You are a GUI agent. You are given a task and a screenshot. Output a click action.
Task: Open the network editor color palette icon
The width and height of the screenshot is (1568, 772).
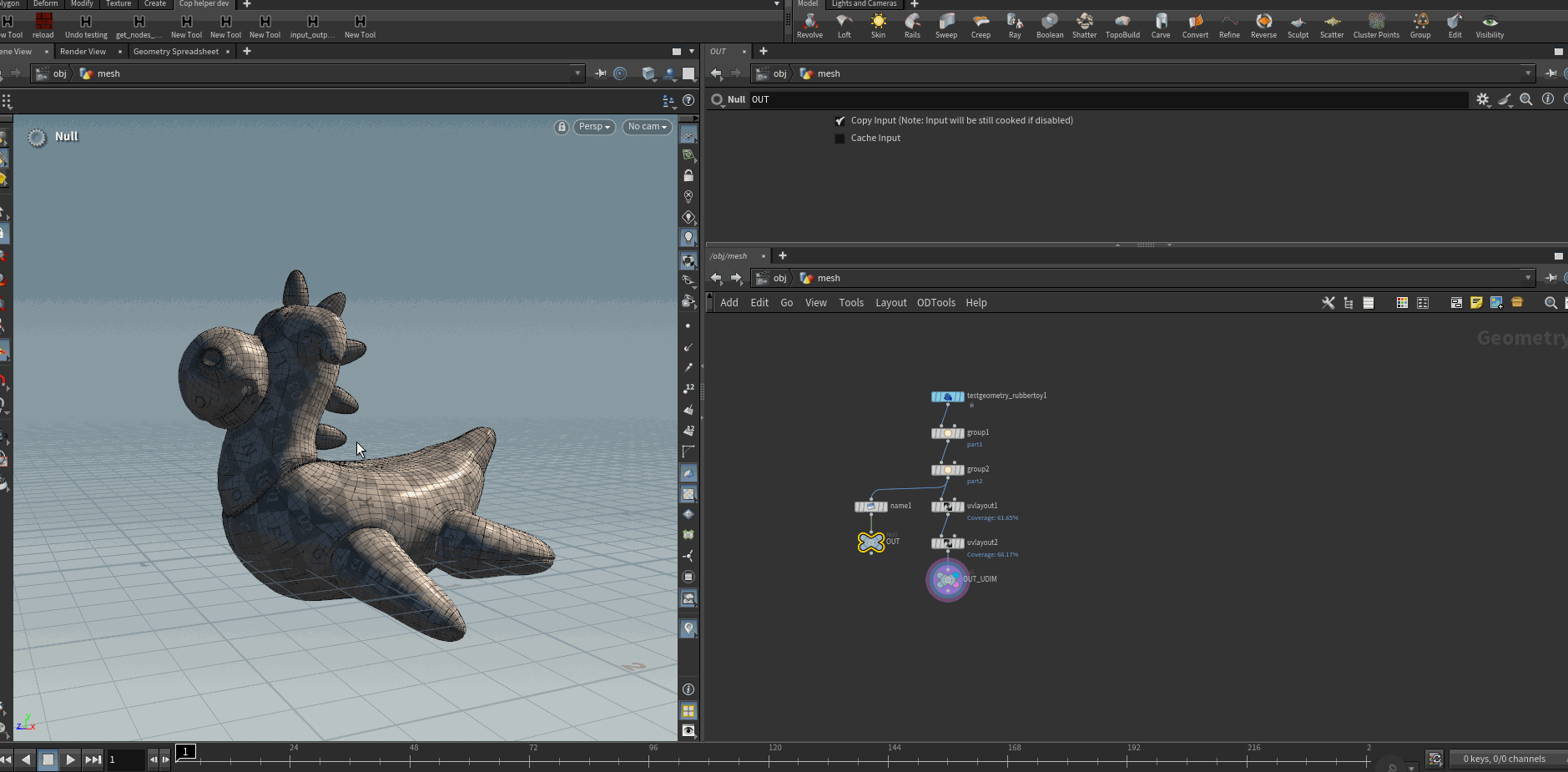(x=1402, y=303)
